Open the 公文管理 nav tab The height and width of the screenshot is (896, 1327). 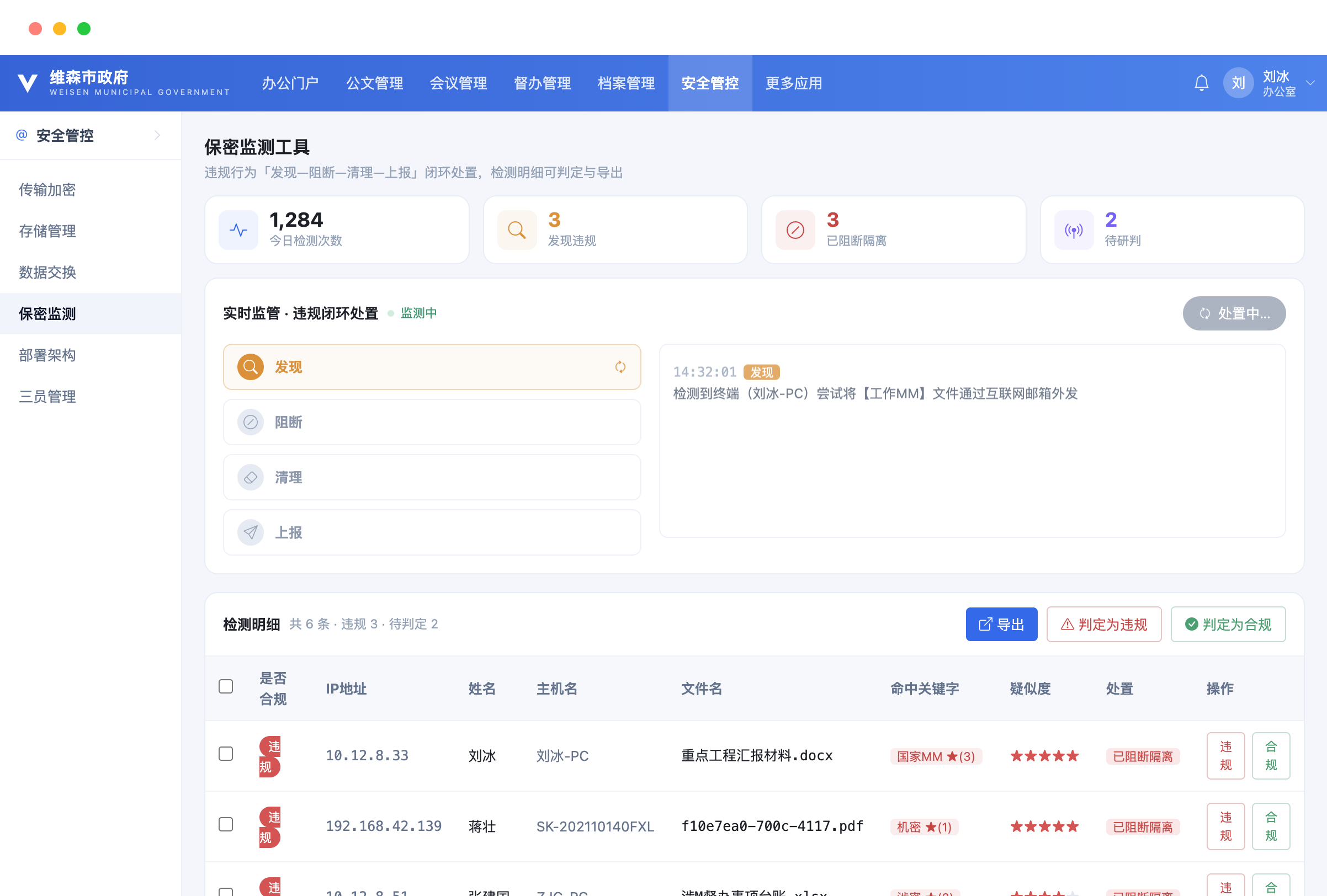(x=375, y=83)
